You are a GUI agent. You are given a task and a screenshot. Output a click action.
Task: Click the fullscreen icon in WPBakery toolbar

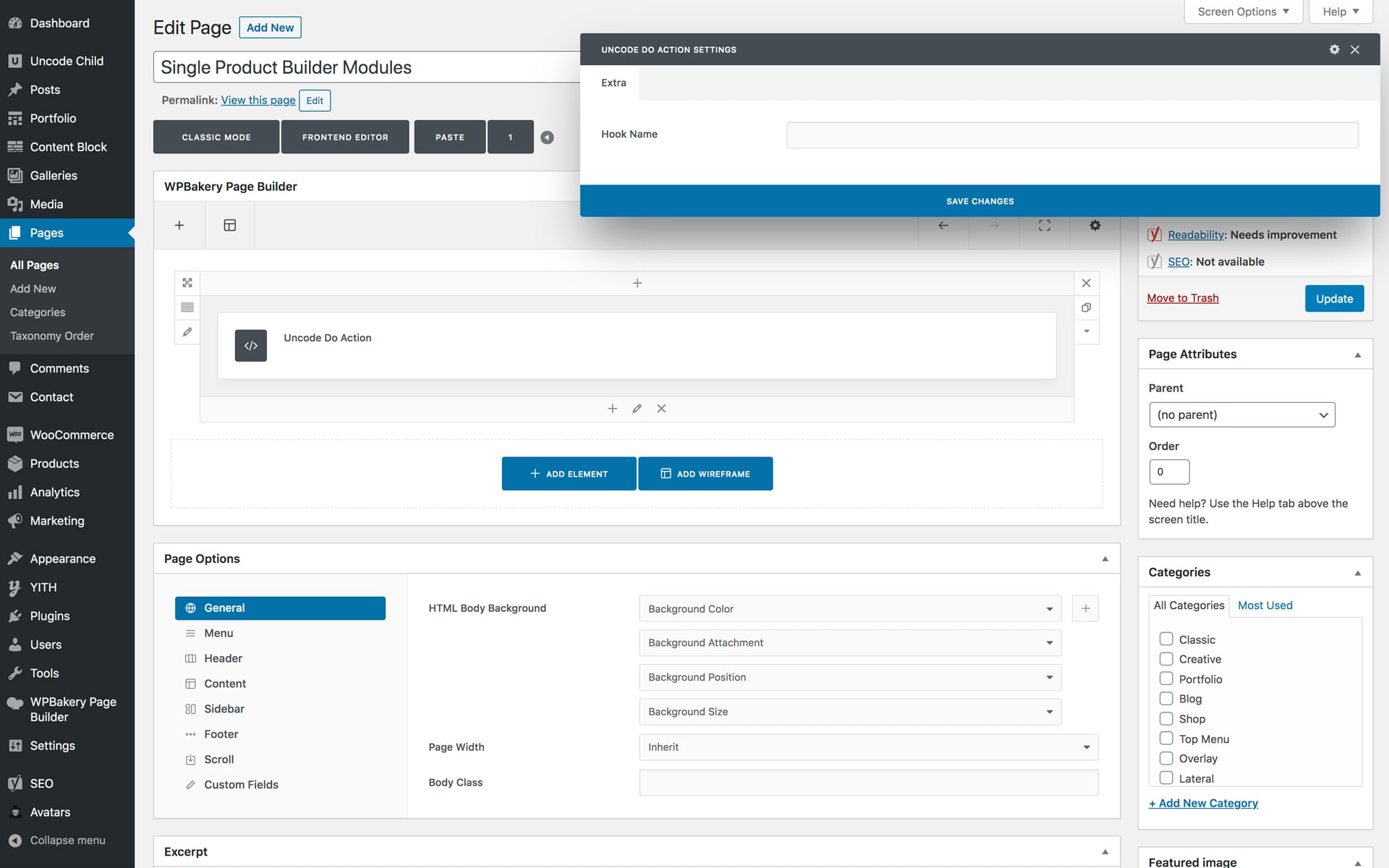tap(1044, 226)
